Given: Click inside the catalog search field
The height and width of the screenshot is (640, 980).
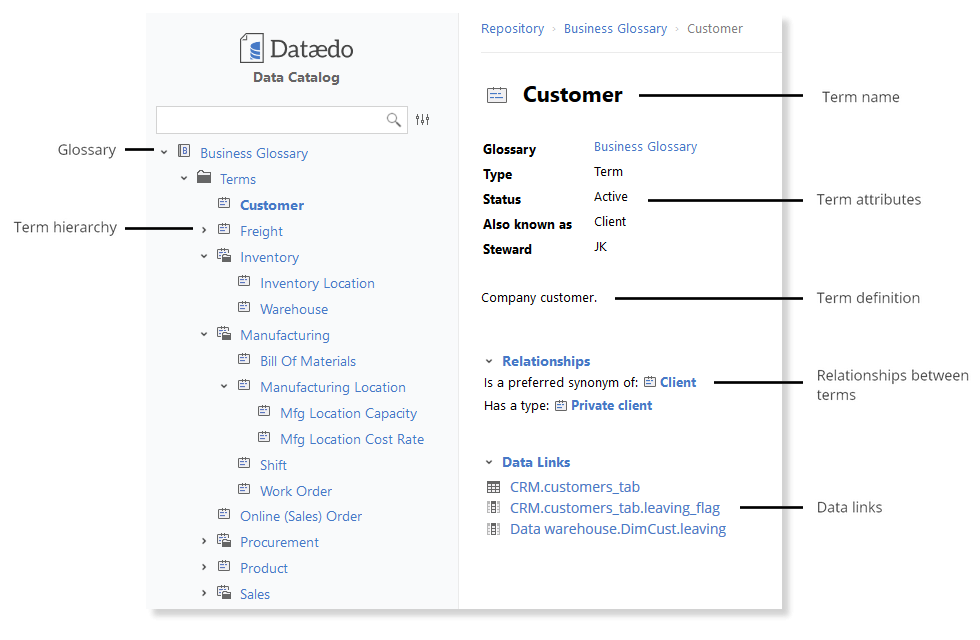Looking at the screenshot, I should pos(281,119).
